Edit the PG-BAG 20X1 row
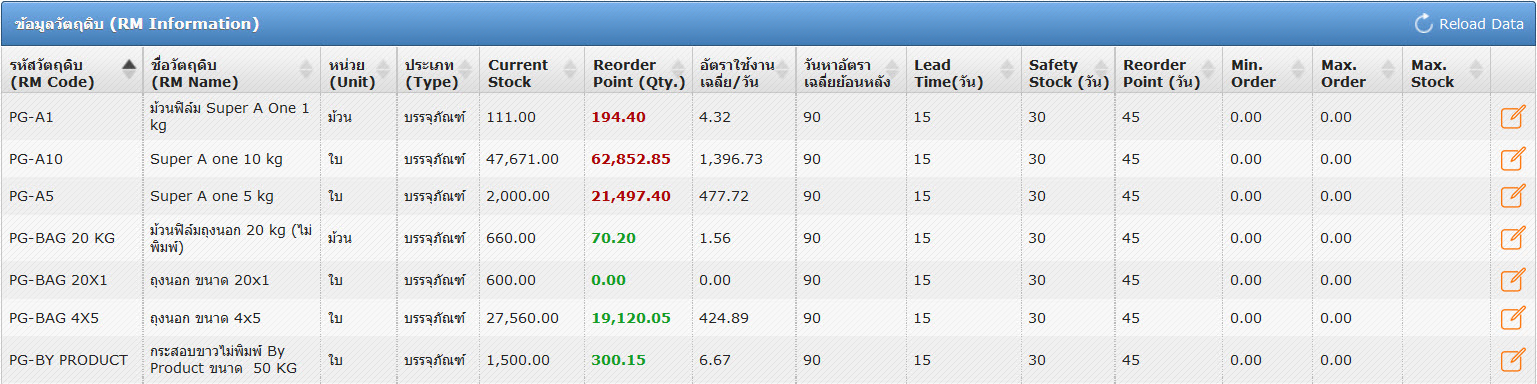 pyautogui.click(x=1513, y=280)
